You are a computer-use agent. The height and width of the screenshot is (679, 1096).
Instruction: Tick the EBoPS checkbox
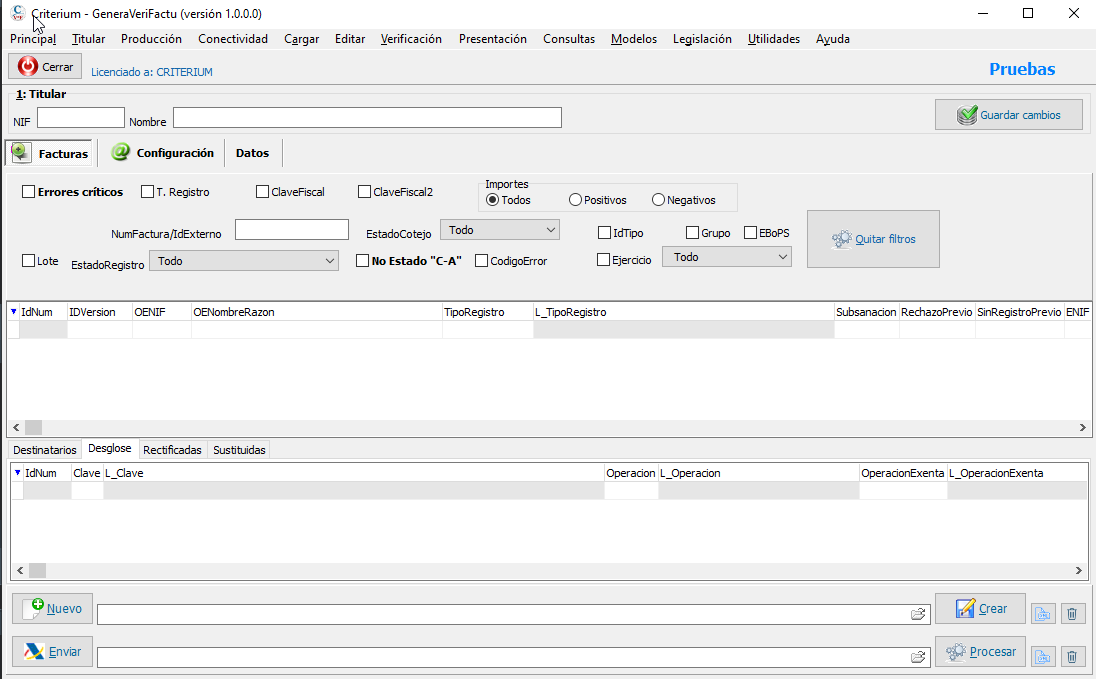pyautogui.click(x=751, y=233)
